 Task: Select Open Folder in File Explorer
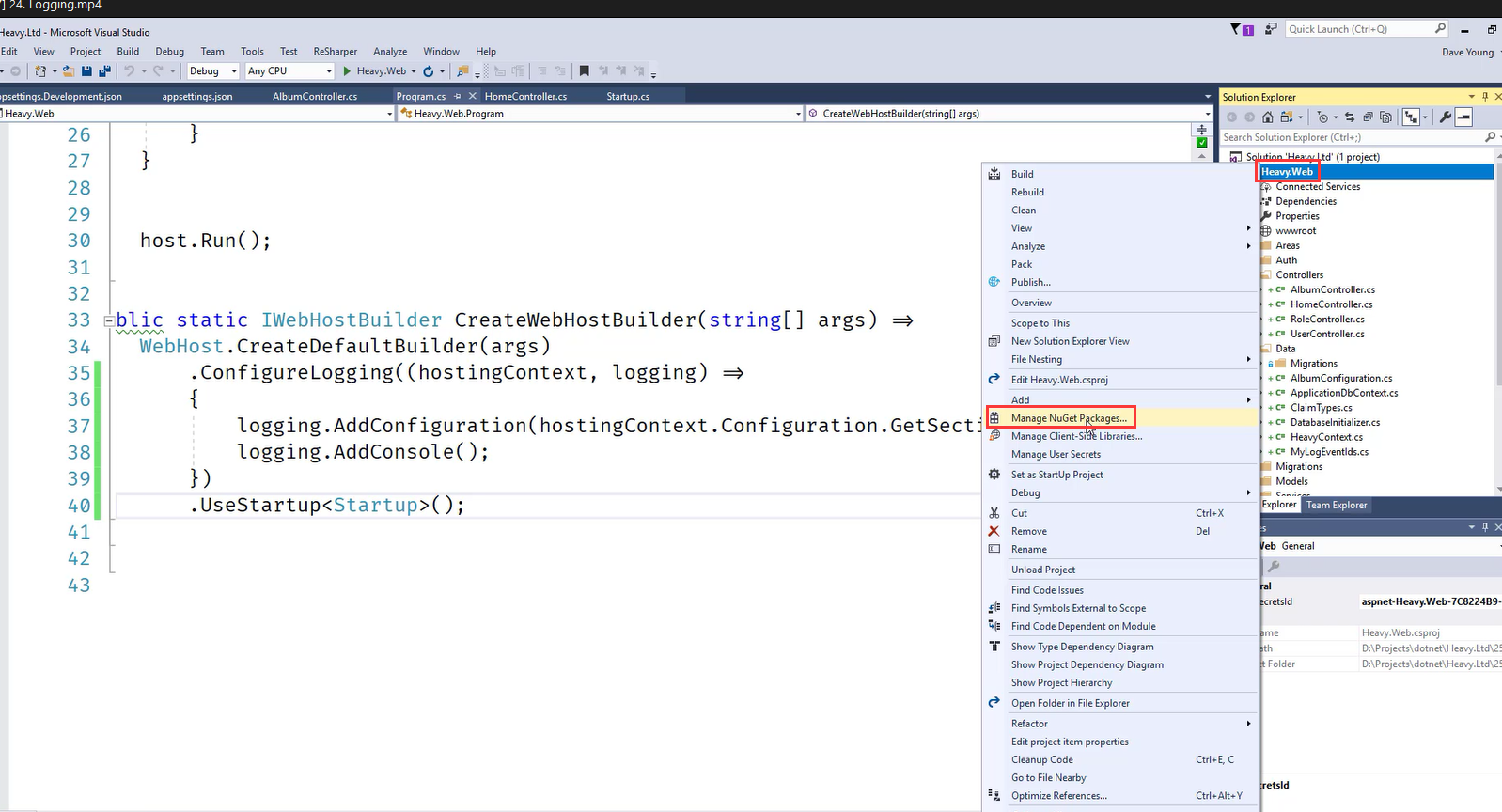click(1120, 704)
